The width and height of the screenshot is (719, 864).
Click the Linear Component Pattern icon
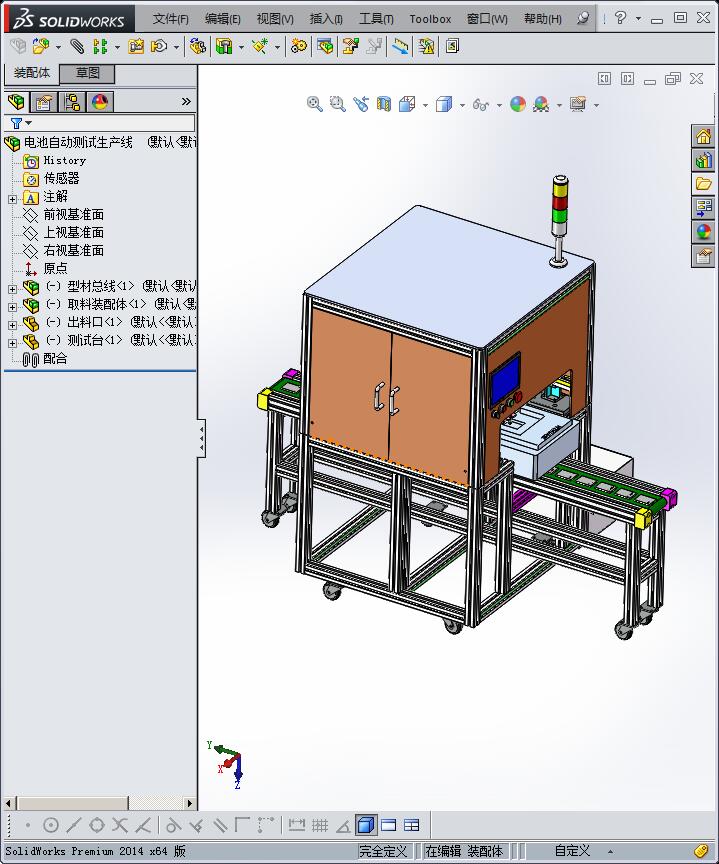[100, 46]
